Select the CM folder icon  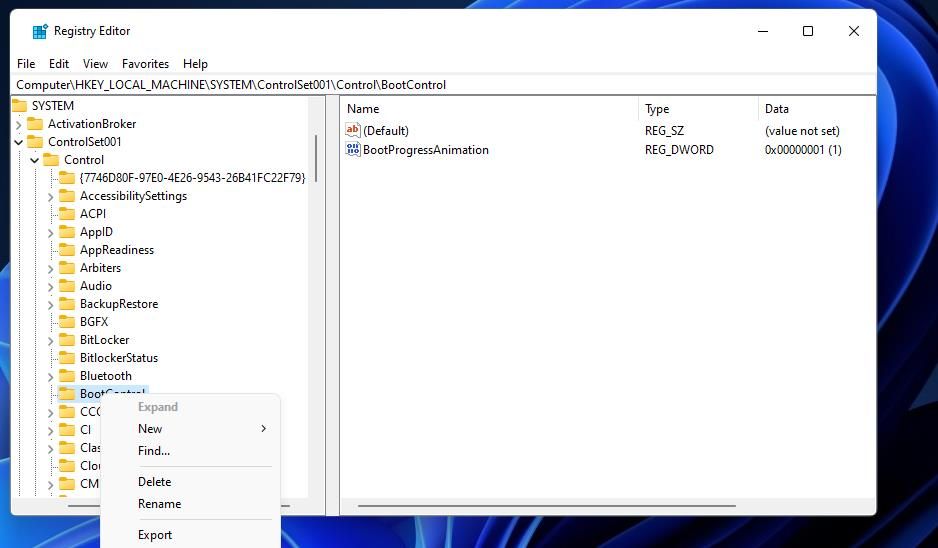67,483
